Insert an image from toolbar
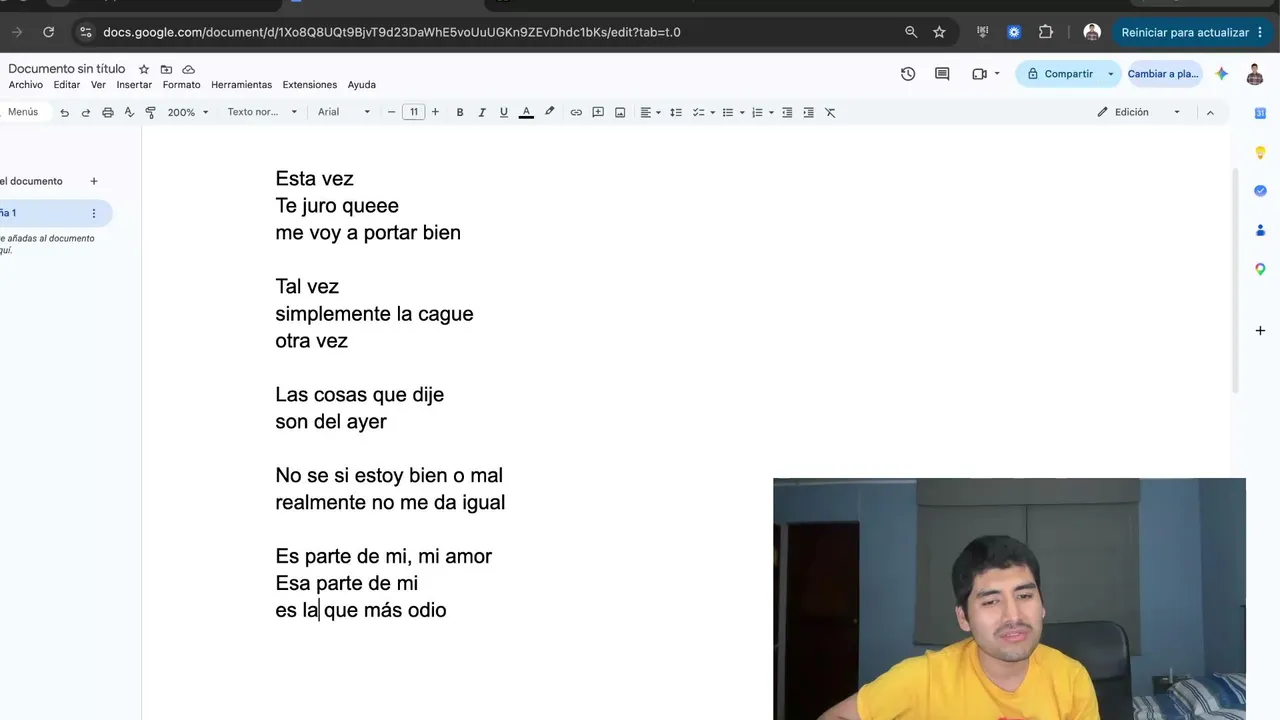The height and width of the screenshot is (720, 1280). (x=620, y=113)
